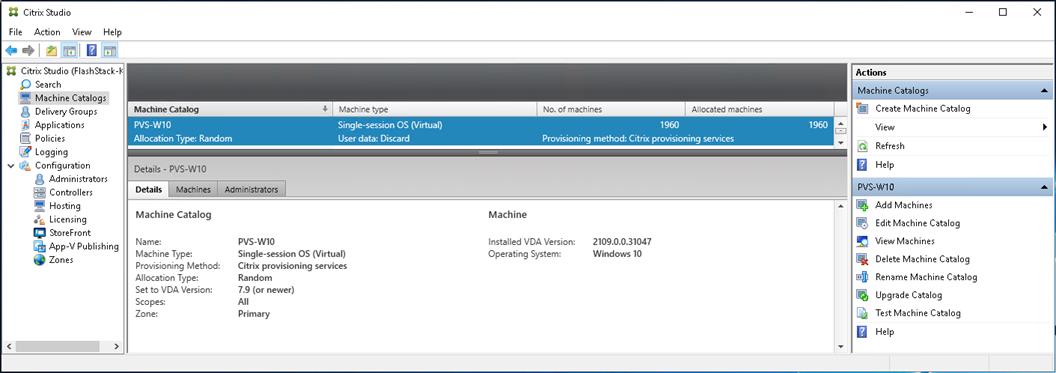Click the Forward arrow toolbar icon
This screenshot has height=373, width=1056.
[28, 50]
